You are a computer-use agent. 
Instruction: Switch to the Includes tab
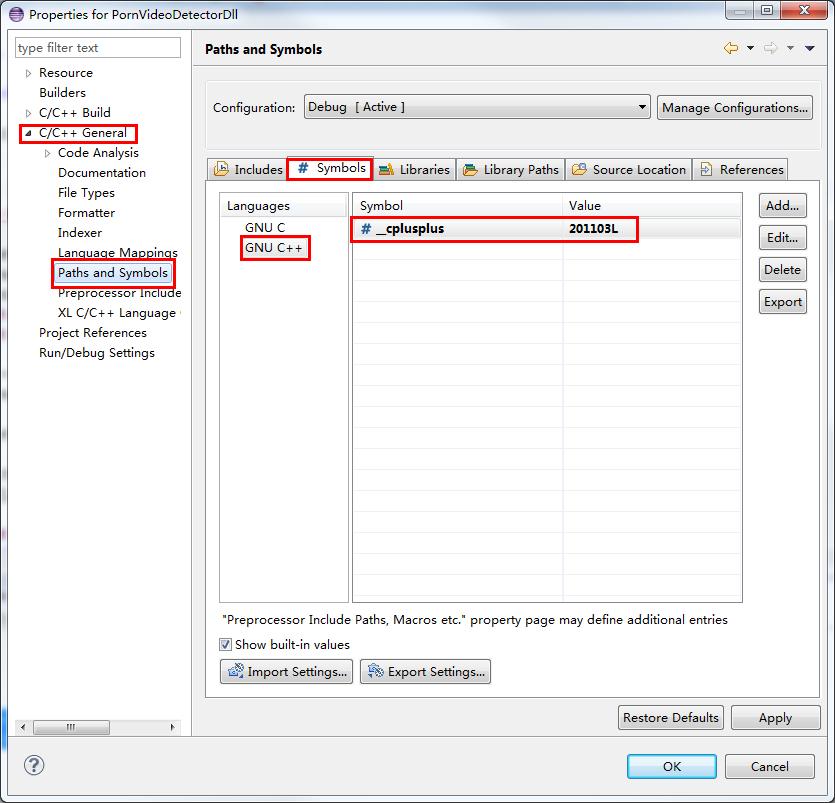point(248,169)
